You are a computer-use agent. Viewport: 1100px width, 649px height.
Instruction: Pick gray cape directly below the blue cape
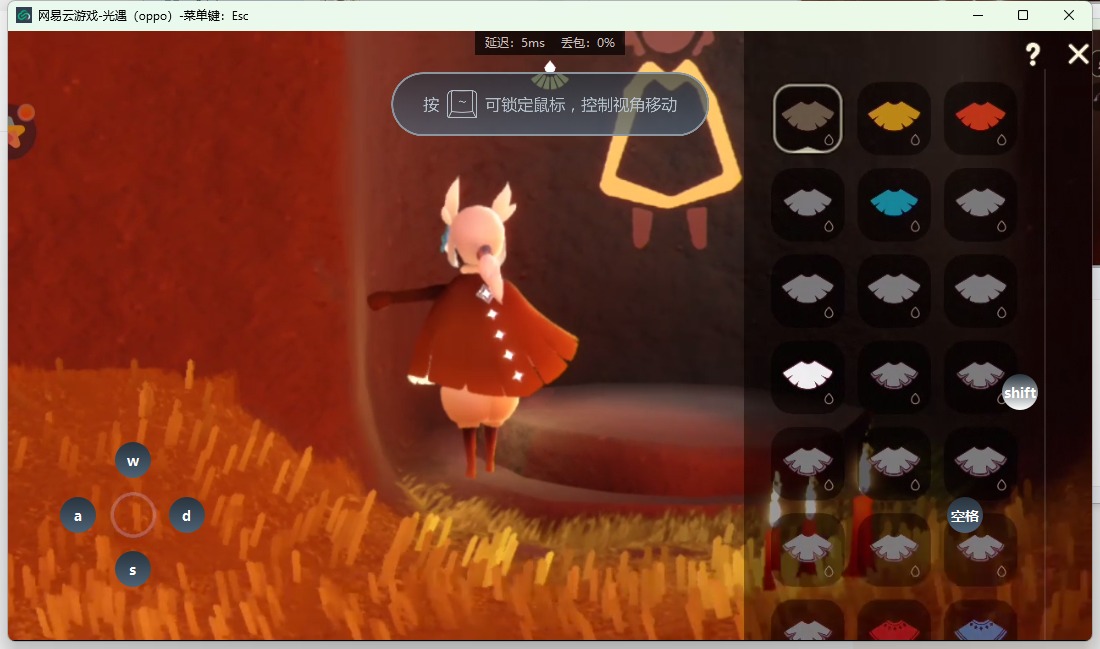[894, 290]
